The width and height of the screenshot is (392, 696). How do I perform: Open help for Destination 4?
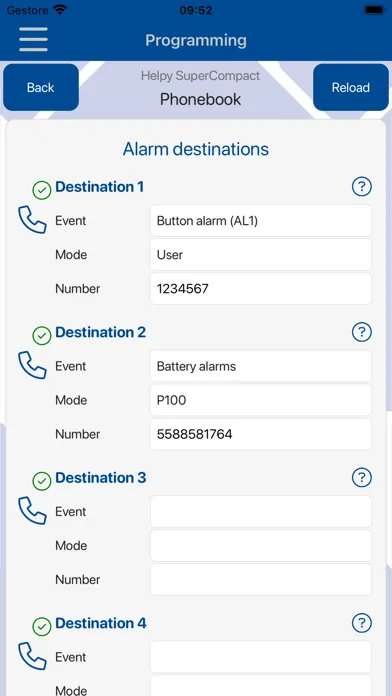click(361, 623)
